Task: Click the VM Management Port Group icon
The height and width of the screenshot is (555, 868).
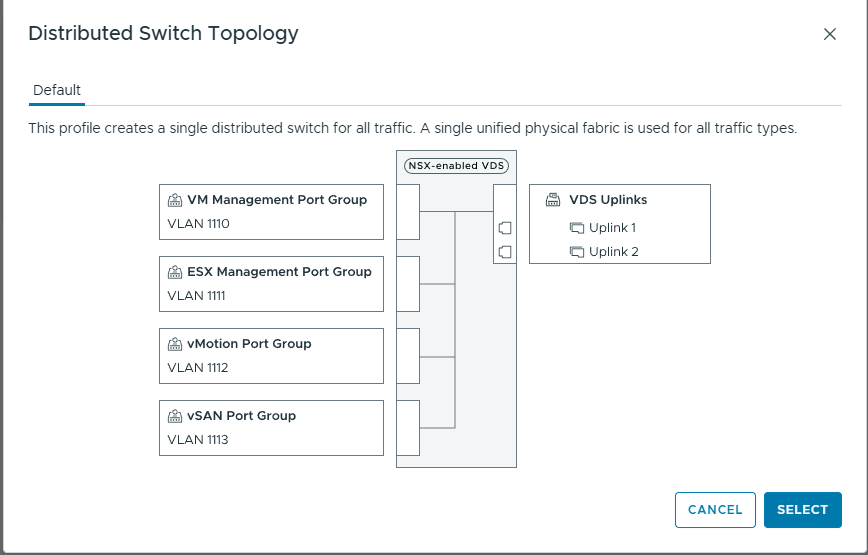Action: (174, 200)
